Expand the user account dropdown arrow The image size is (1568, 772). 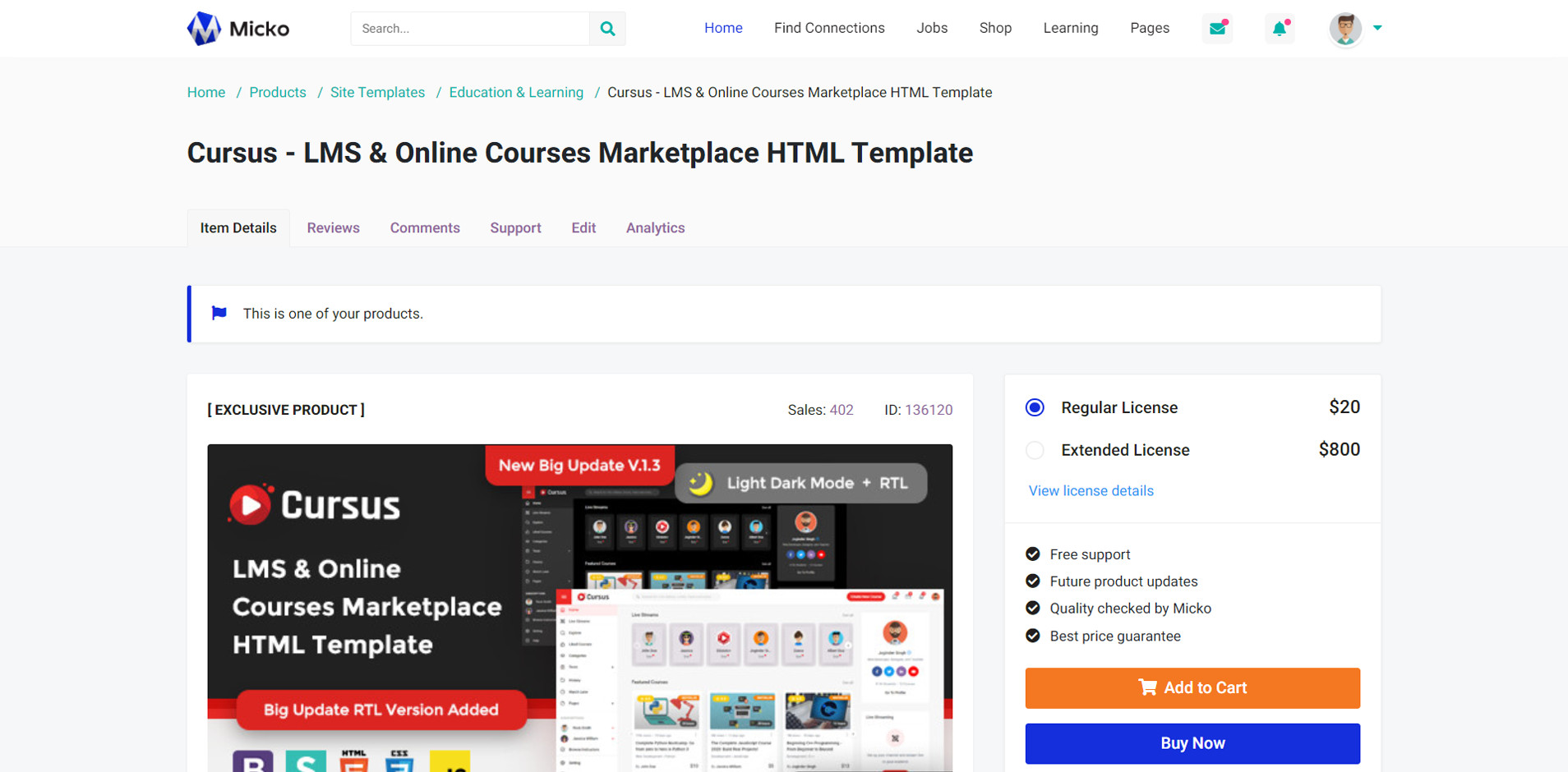1377,28
